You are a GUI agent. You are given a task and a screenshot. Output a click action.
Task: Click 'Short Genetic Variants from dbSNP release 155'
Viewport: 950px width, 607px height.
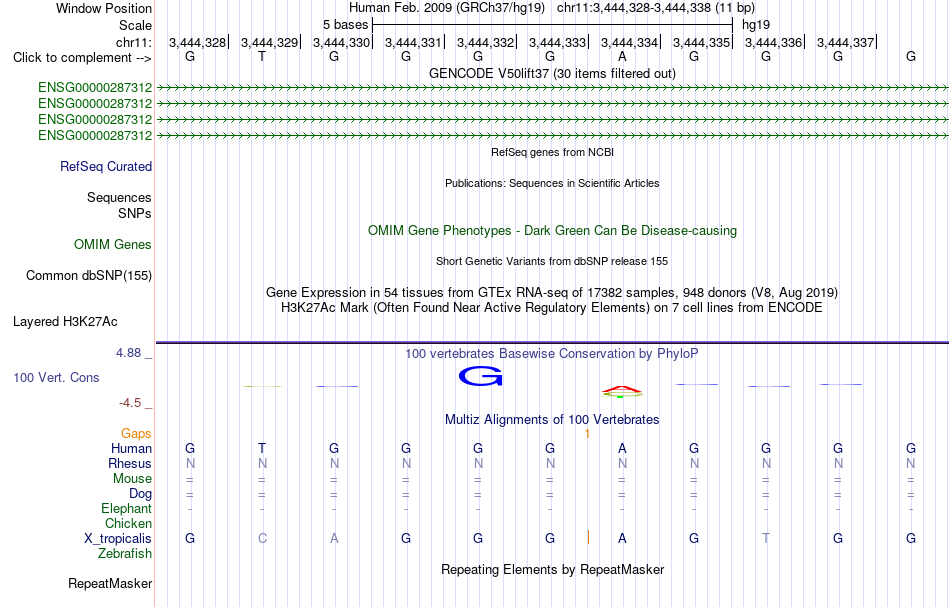tap(552, 261)
